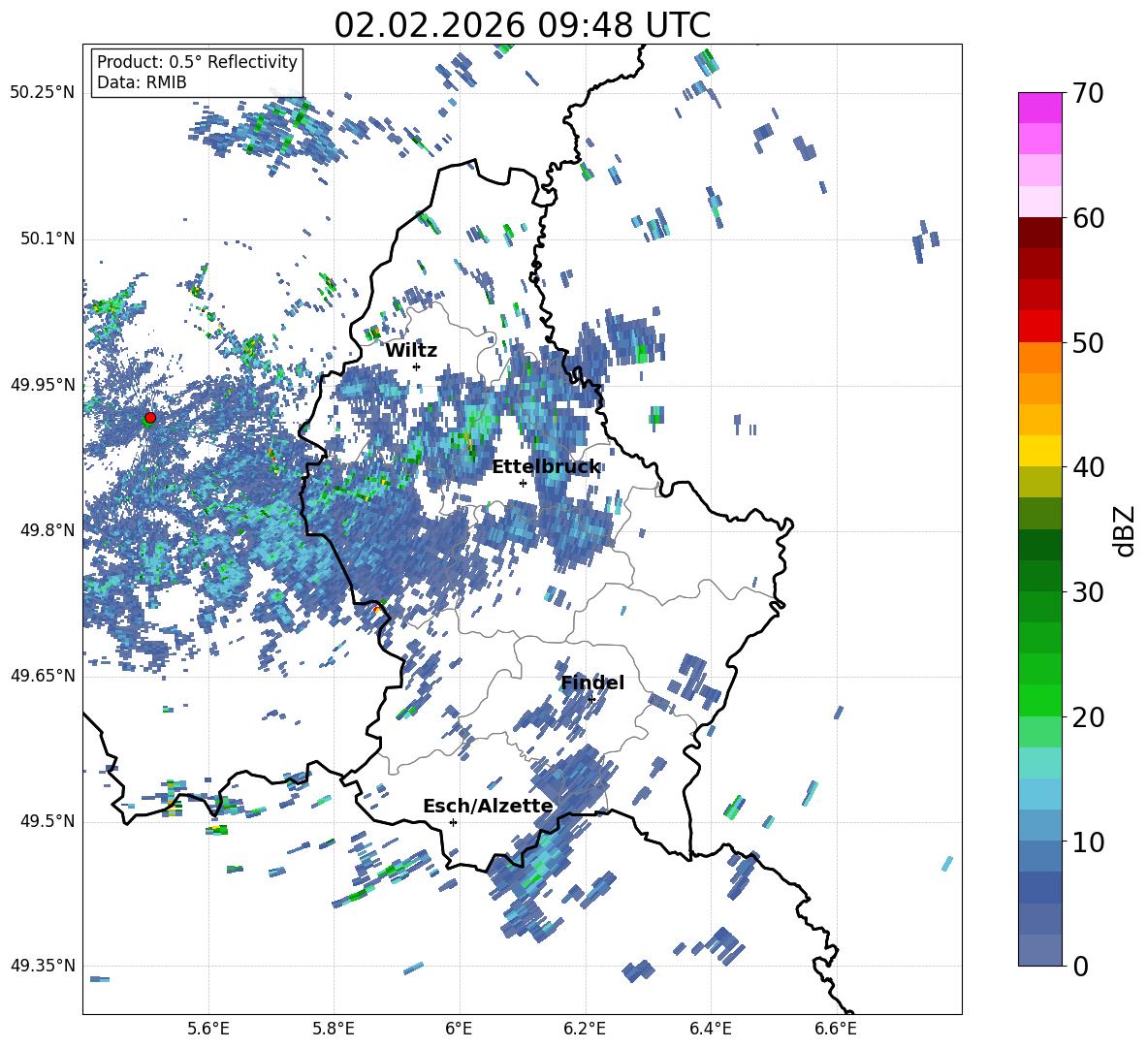The width and height of the screenshot is (1148, 1048).
Task: Click the 50.1°N latitude label
Action: point(48,238)
